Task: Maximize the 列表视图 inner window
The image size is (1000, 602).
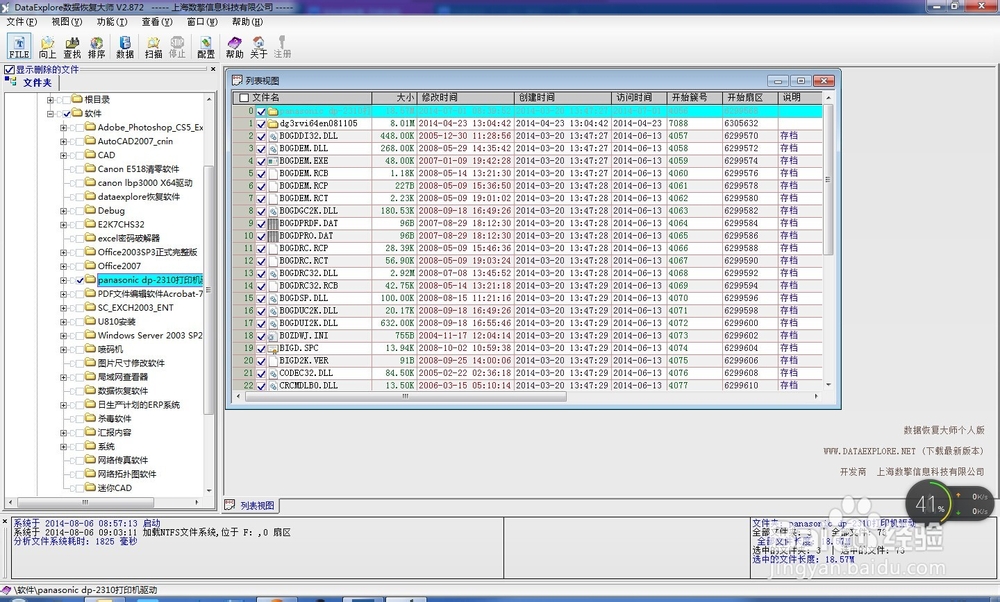Action: [x=800, y=80]
